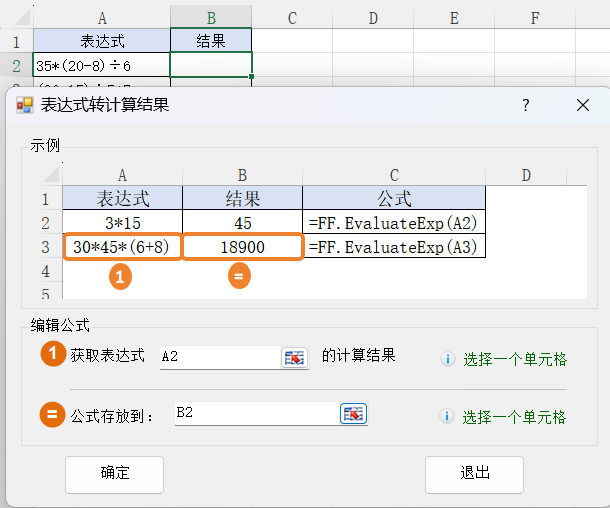
Task: Select worksheet cell A2 with 35*(20-8)÷6
Action: click(x=101, y=65)
